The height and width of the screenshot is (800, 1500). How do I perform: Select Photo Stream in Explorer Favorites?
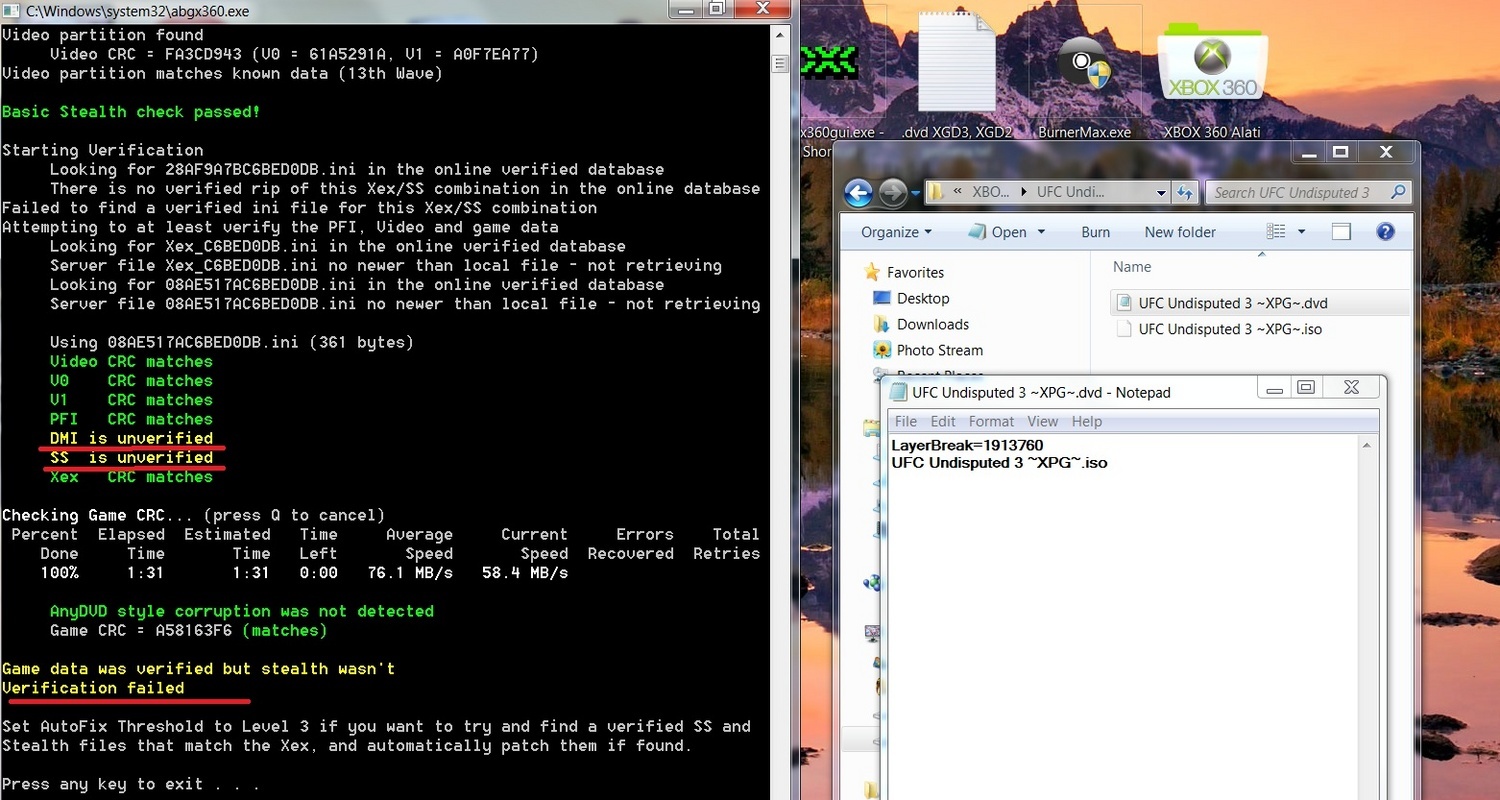click(939, 350)
